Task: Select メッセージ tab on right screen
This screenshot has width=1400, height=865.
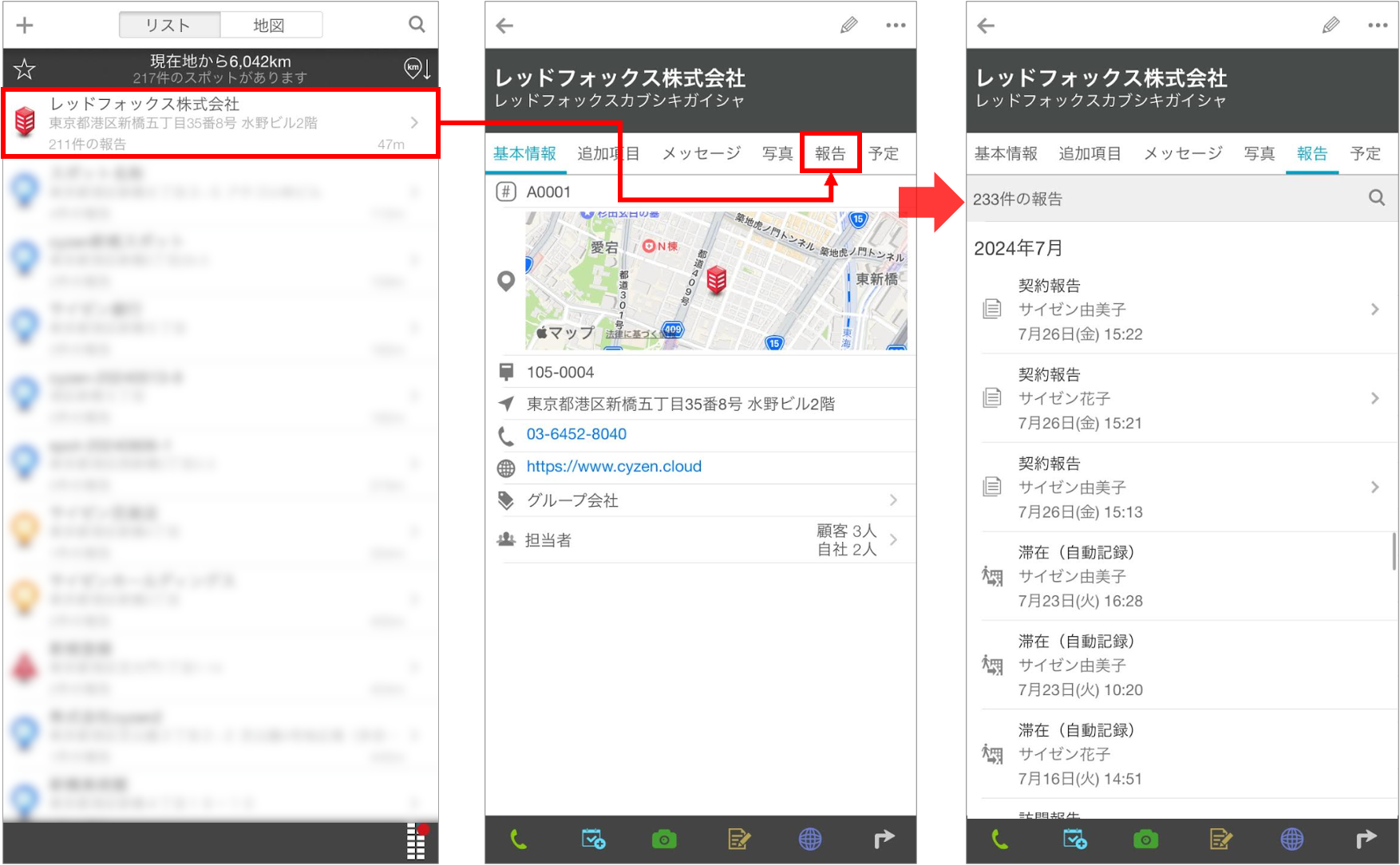Action: tap(1183, 153)
